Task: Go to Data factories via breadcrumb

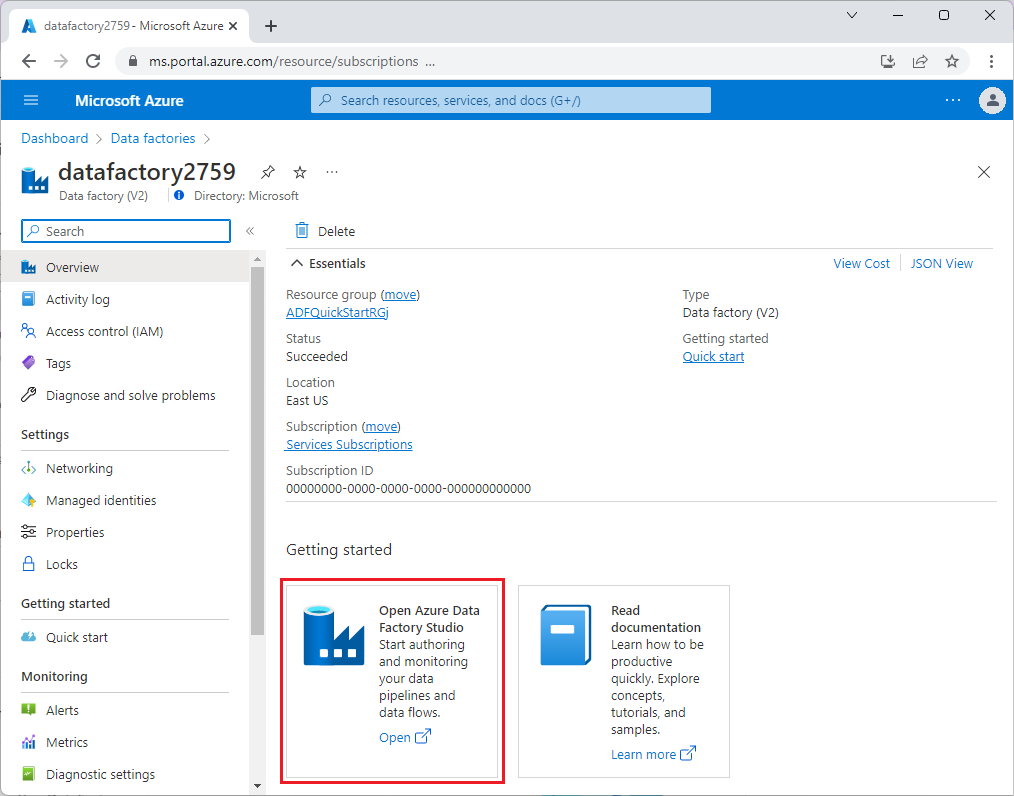Action: (x=153, y=138)
